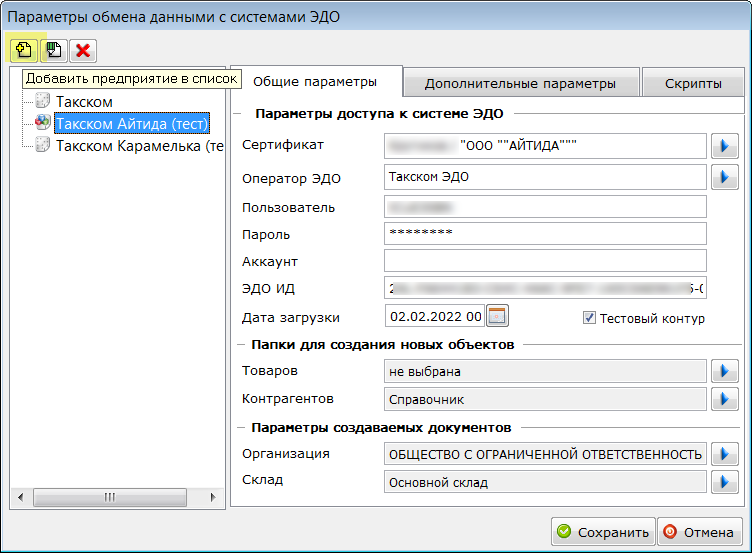Click into the Аккаунт input field
This screenshot has width=752, height=553.
pos(545,261)
